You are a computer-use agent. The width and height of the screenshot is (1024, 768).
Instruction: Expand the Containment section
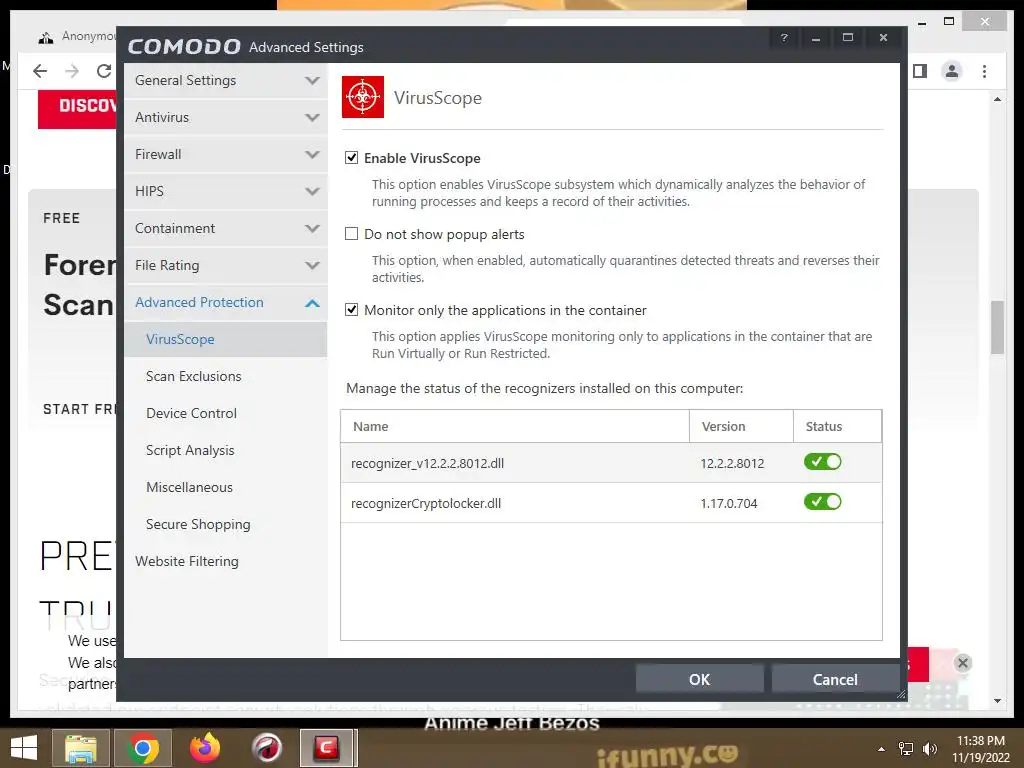(225, 229)
